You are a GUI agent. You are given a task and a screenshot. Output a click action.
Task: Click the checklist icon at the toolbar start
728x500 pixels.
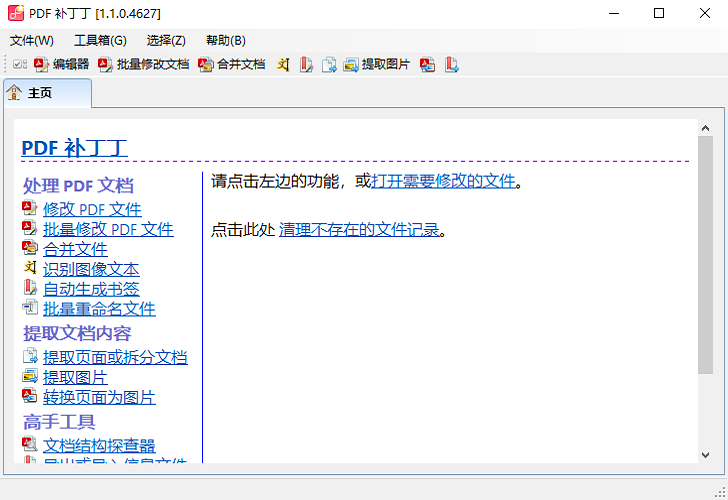coord(20,65)
